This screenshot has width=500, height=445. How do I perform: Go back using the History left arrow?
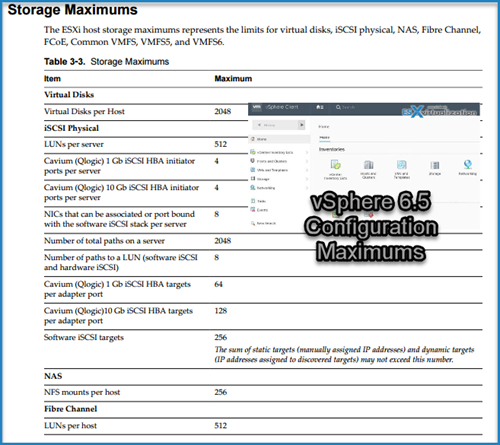pos(259,125)
